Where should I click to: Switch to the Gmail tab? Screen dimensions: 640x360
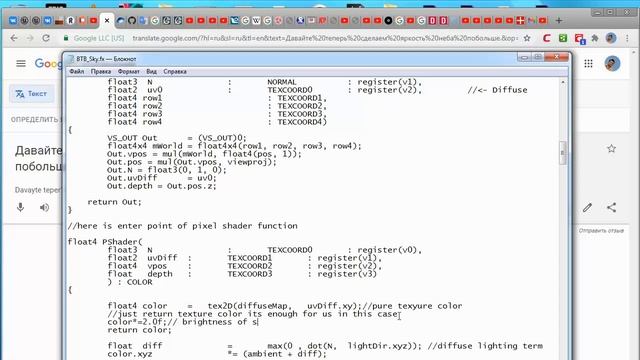531,20
